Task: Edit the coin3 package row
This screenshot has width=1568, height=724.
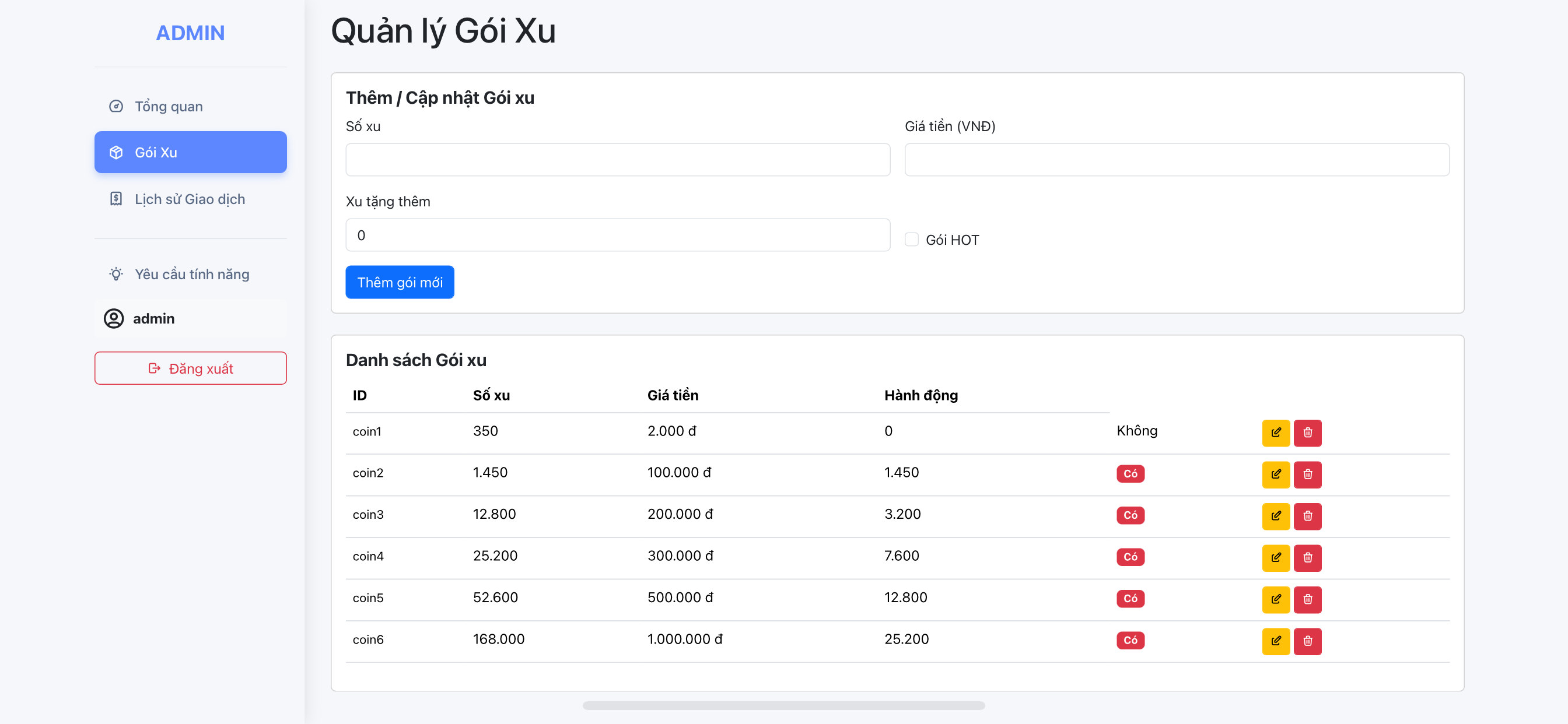Action: pos(1275,516)
